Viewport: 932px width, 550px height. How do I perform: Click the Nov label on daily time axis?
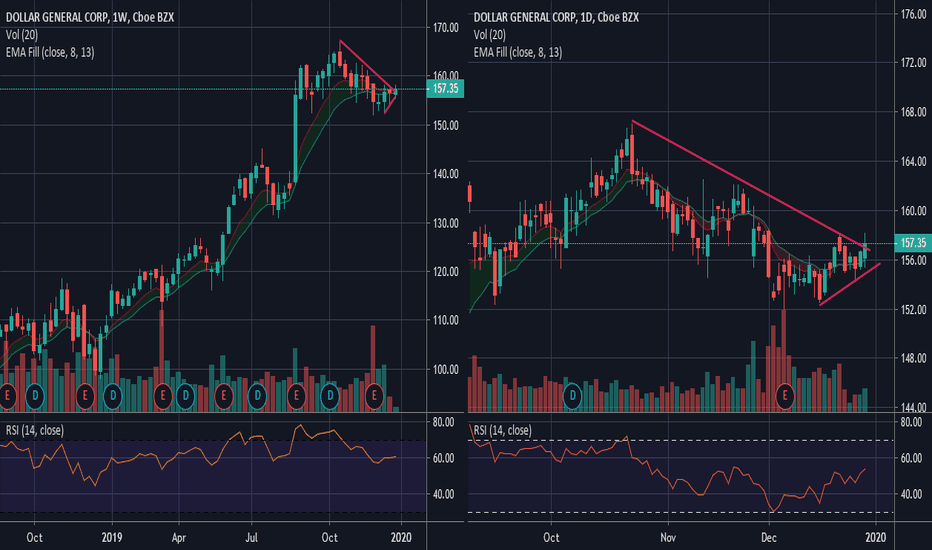(x=668, y=538)
